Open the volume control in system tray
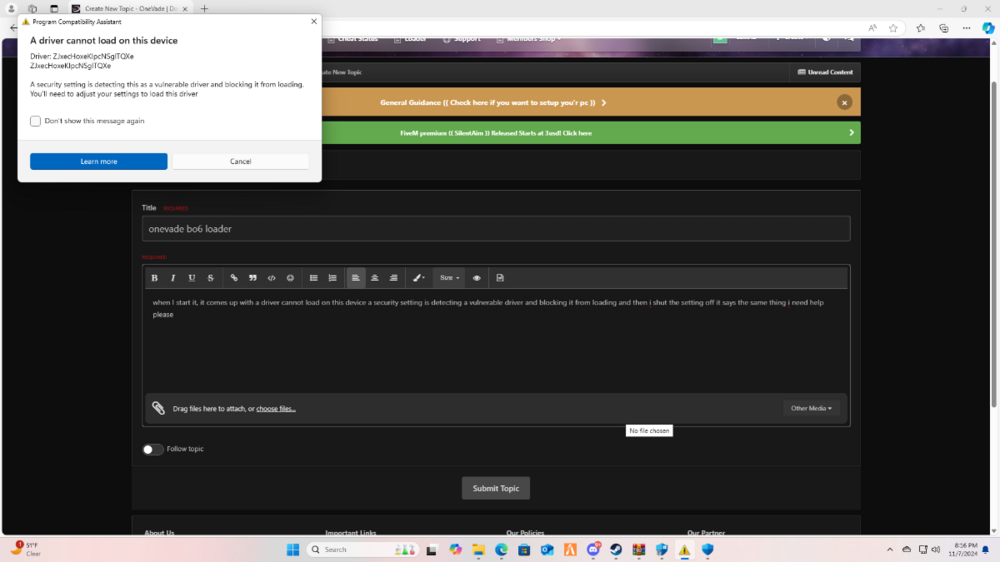This screenshot has width=1000, height=562. click(936, 550)
